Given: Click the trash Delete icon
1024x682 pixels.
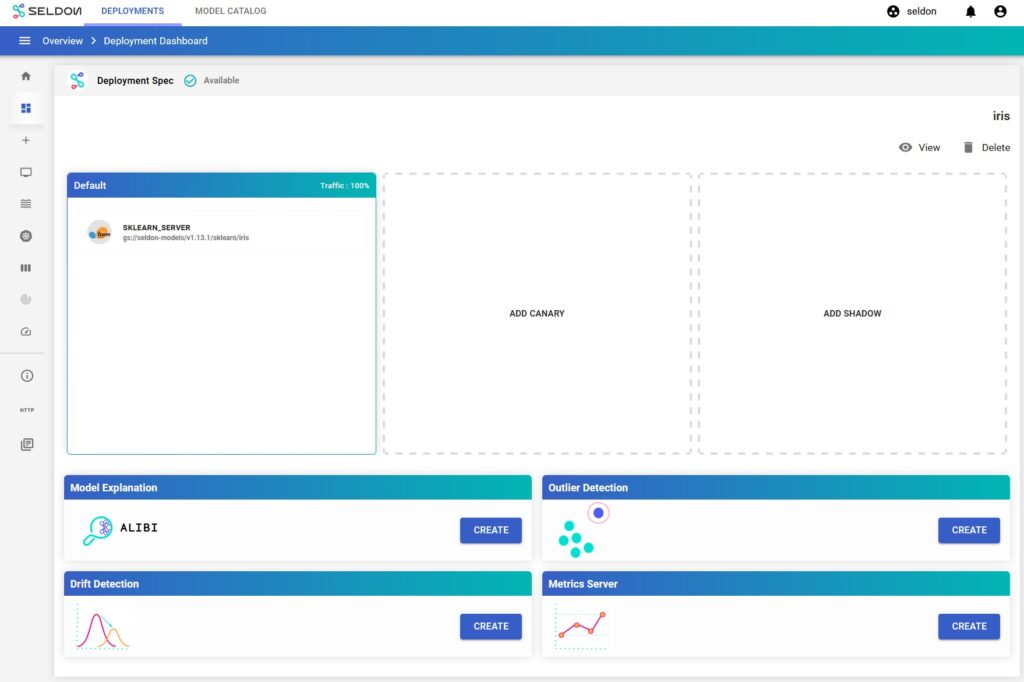Looking at the screenshot, I should 968,147.
